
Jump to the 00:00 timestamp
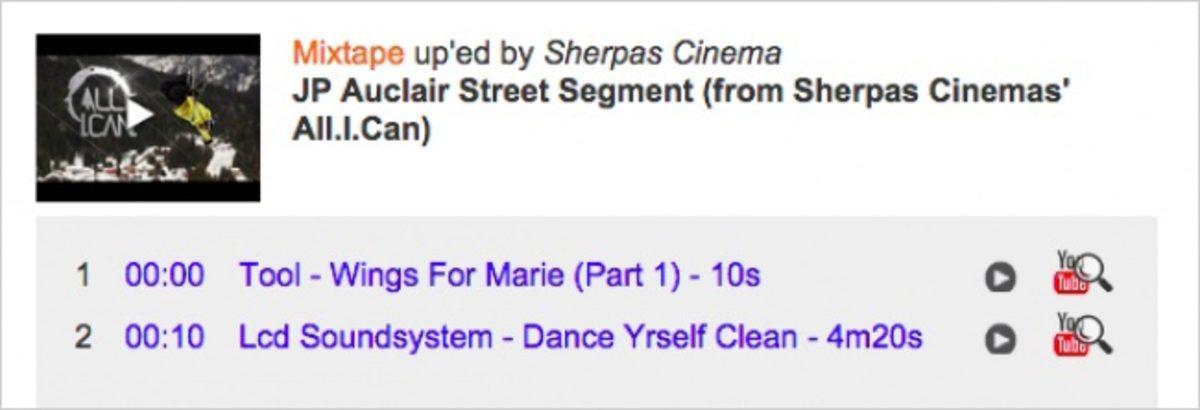point(164,275)
